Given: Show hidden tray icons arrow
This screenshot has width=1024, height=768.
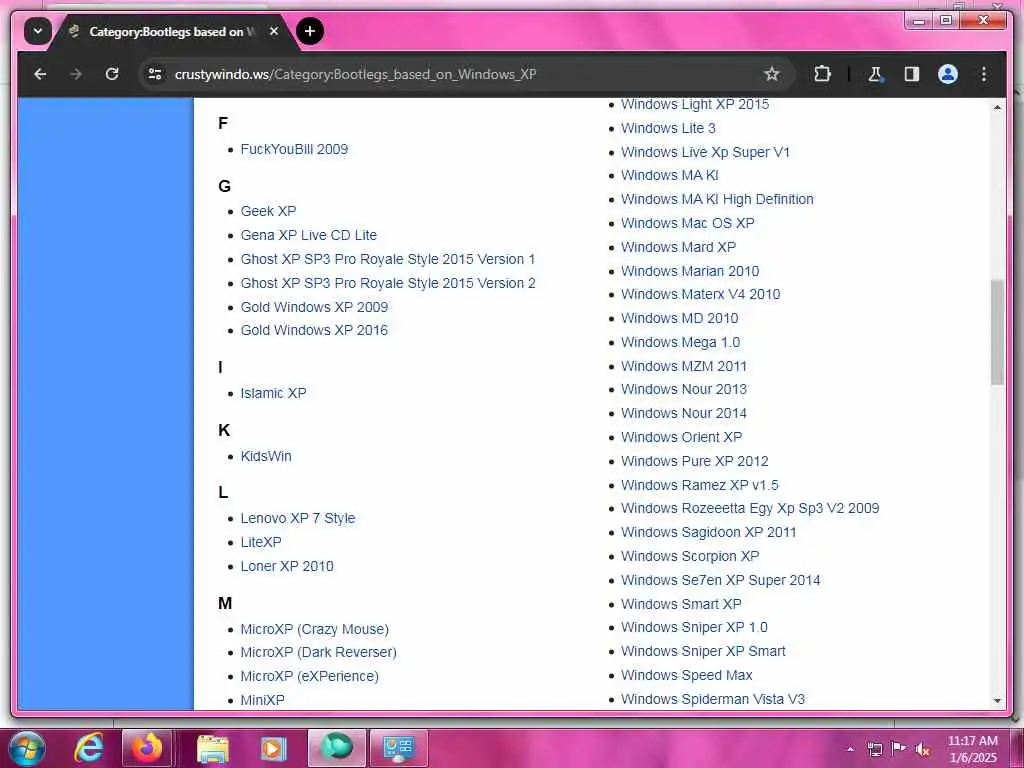Looking at the screenshot, I should (850, 749).
